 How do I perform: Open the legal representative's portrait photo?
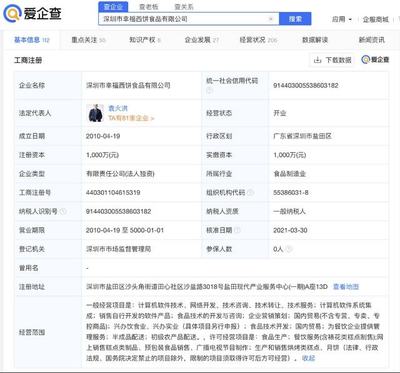(x=95, y=113)
